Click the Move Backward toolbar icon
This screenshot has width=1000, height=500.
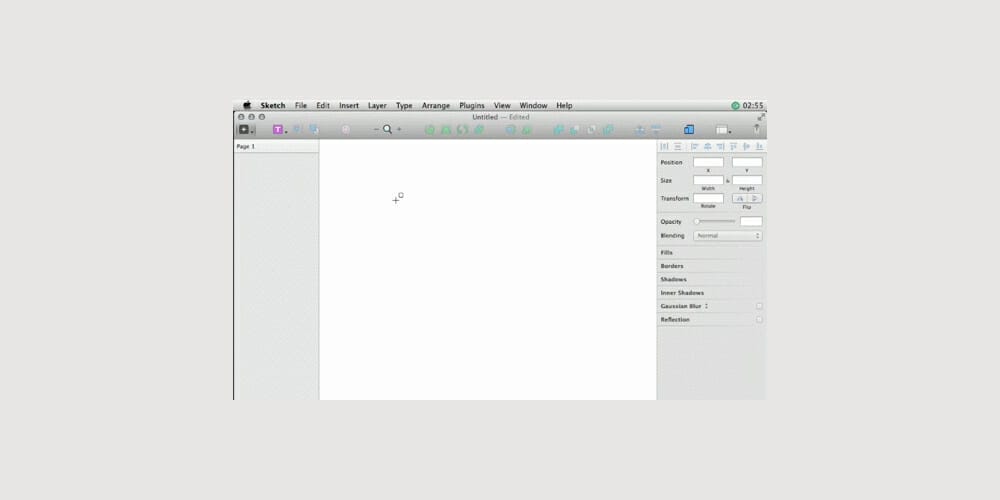(x=656, y=130)
